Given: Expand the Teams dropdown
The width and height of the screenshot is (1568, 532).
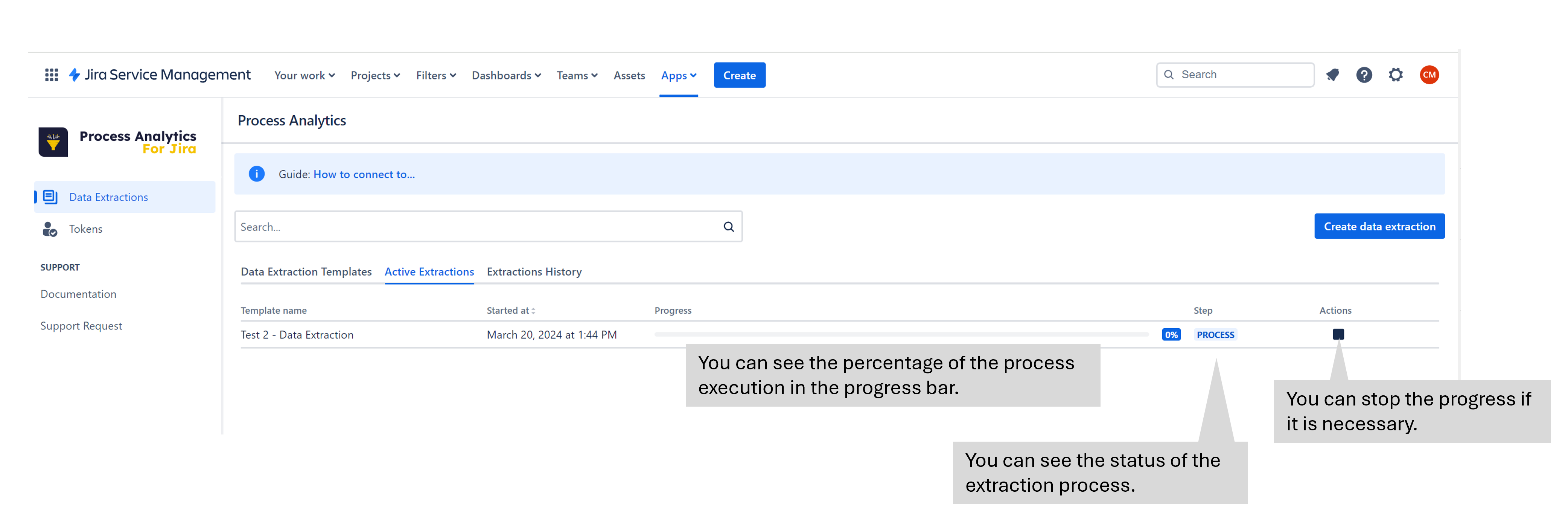Looking at the screenshot, I should pyautogui.click(x=577, y=75).
